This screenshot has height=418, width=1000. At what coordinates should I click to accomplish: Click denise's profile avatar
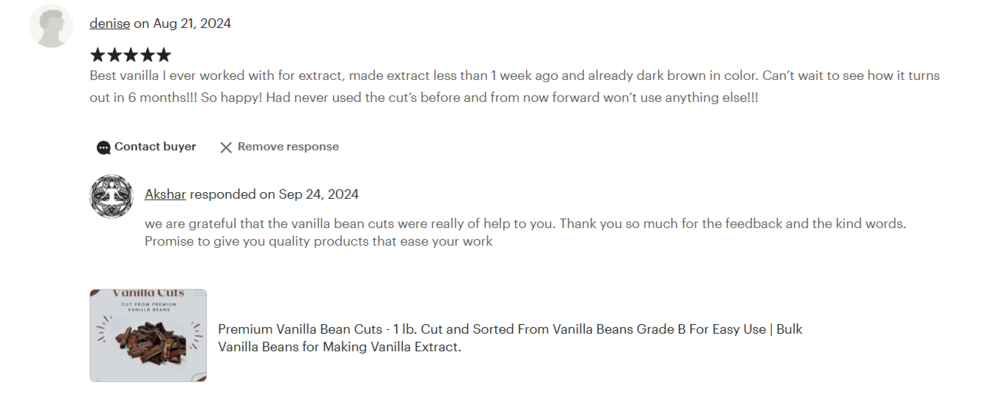(51, 26)
